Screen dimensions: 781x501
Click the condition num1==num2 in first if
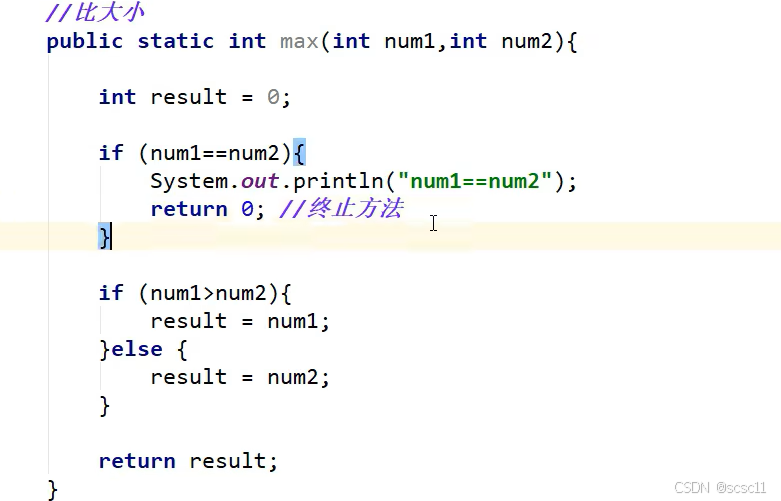[x=215, y=153]
